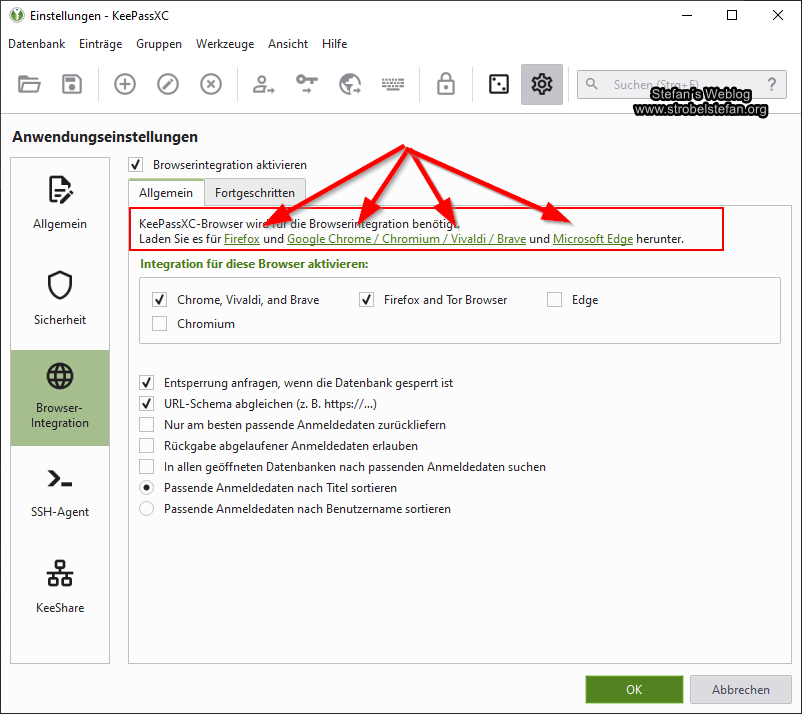The width and height of the screenshot is (802, 714).
Task: Trigger Auto-Type via the keyboard icon
Action: tap(392, 84)
